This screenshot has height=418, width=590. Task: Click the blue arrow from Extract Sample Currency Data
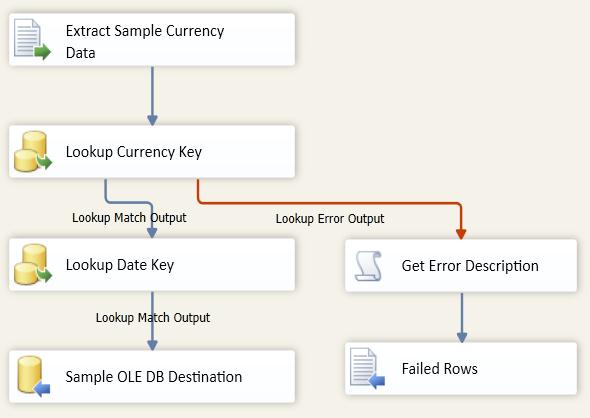point(152,96)
